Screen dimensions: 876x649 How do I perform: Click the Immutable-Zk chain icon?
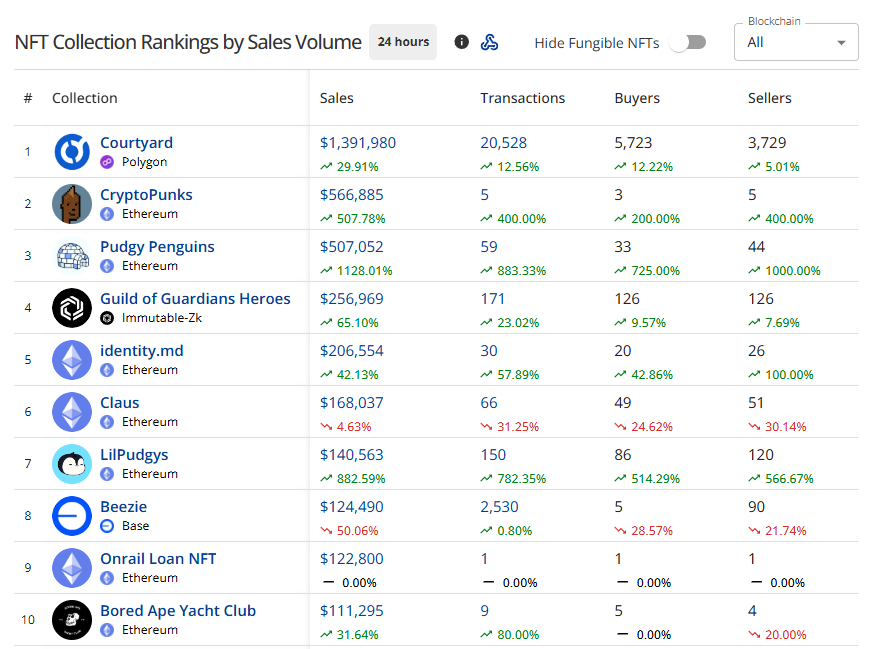click(107, 318)
